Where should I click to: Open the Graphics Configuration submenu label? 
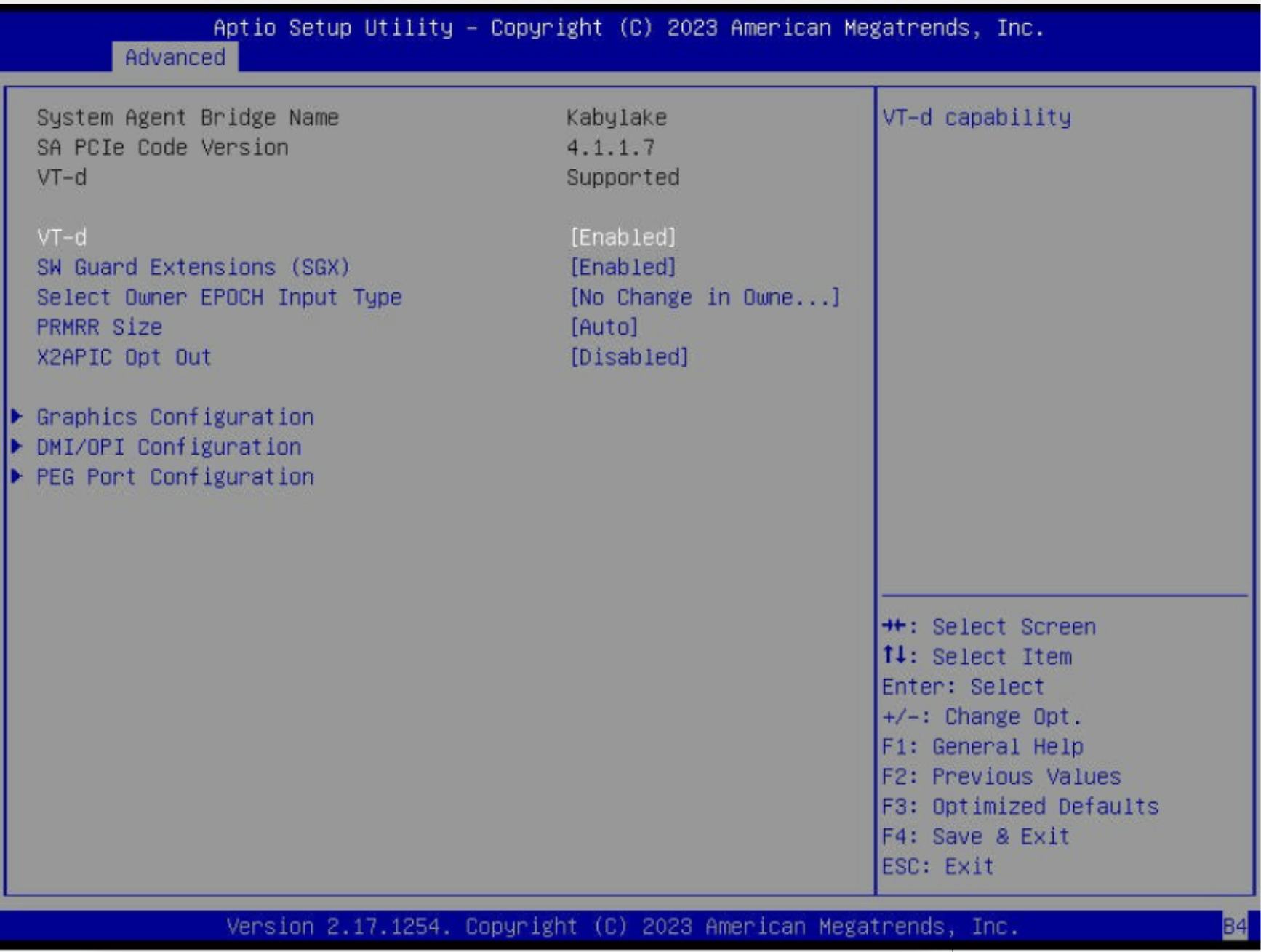pyautogui.click(x=175, y=417)
